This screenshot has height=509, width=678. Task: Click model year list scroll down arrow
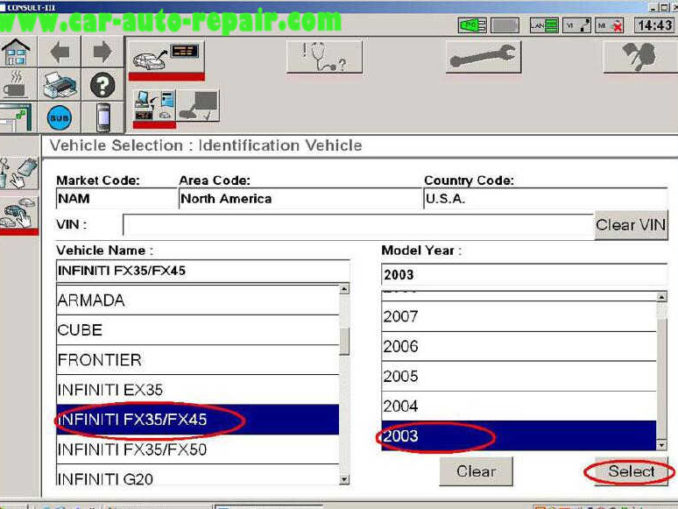point(662,445)
